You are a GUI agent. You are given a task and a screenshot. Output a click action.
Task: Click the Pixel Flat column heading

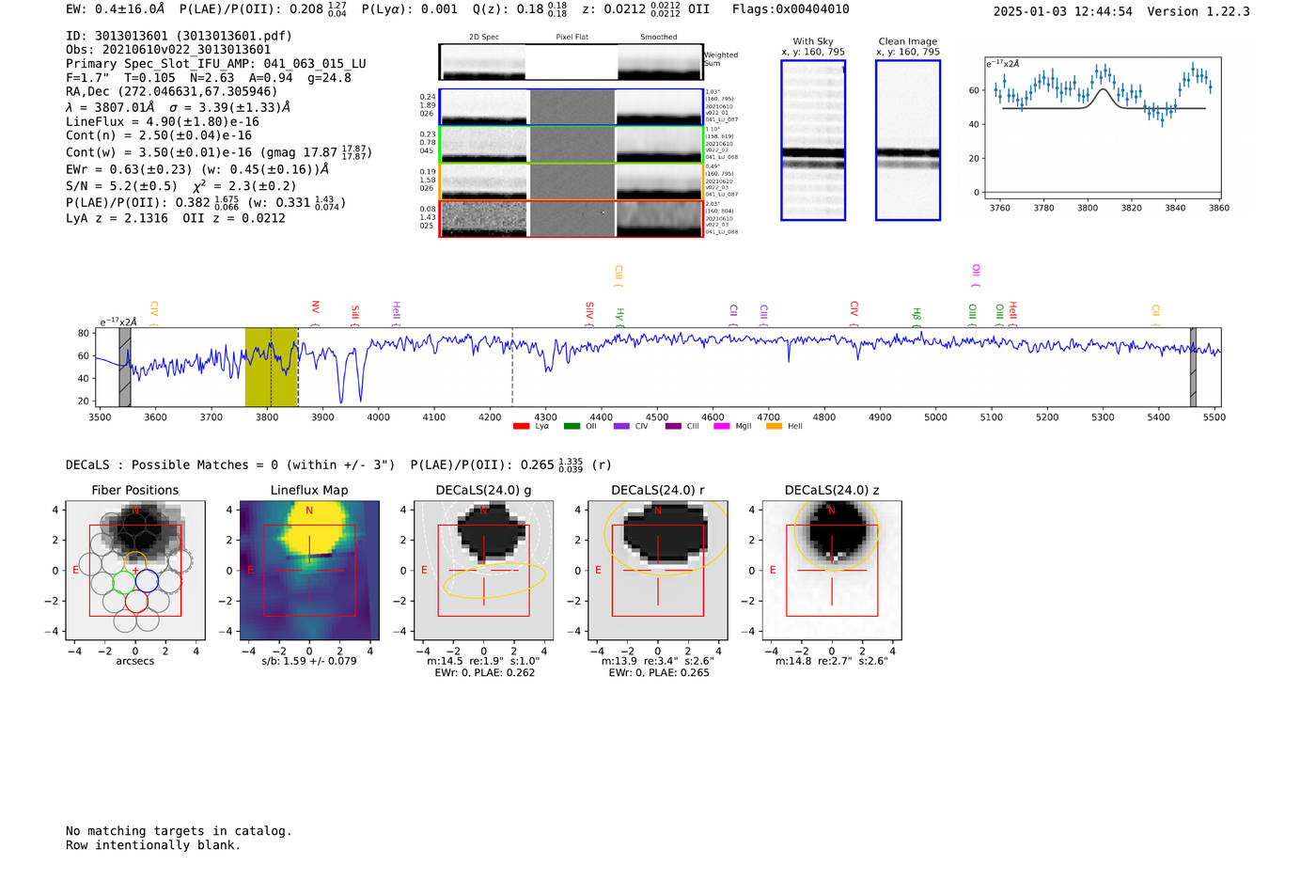tap(572, 37)
